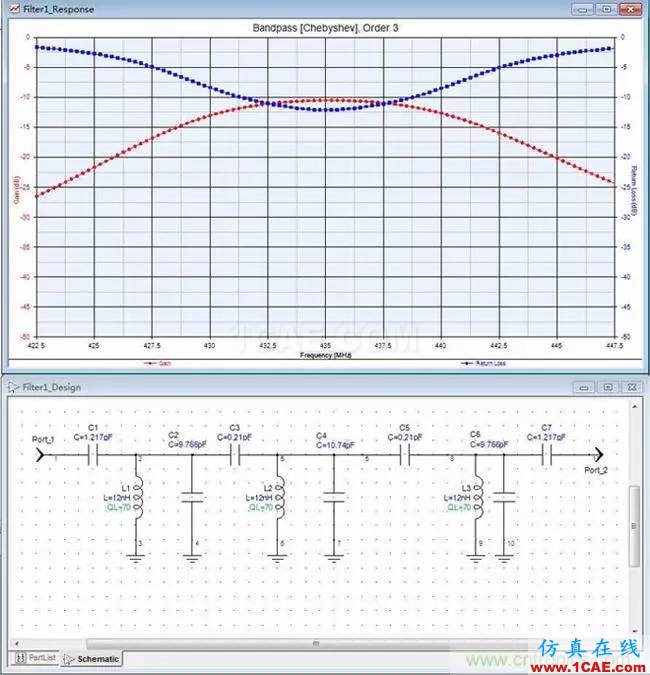
Task: Click capacitor C7 symbol near Port_2
Action: click(547, 455)
